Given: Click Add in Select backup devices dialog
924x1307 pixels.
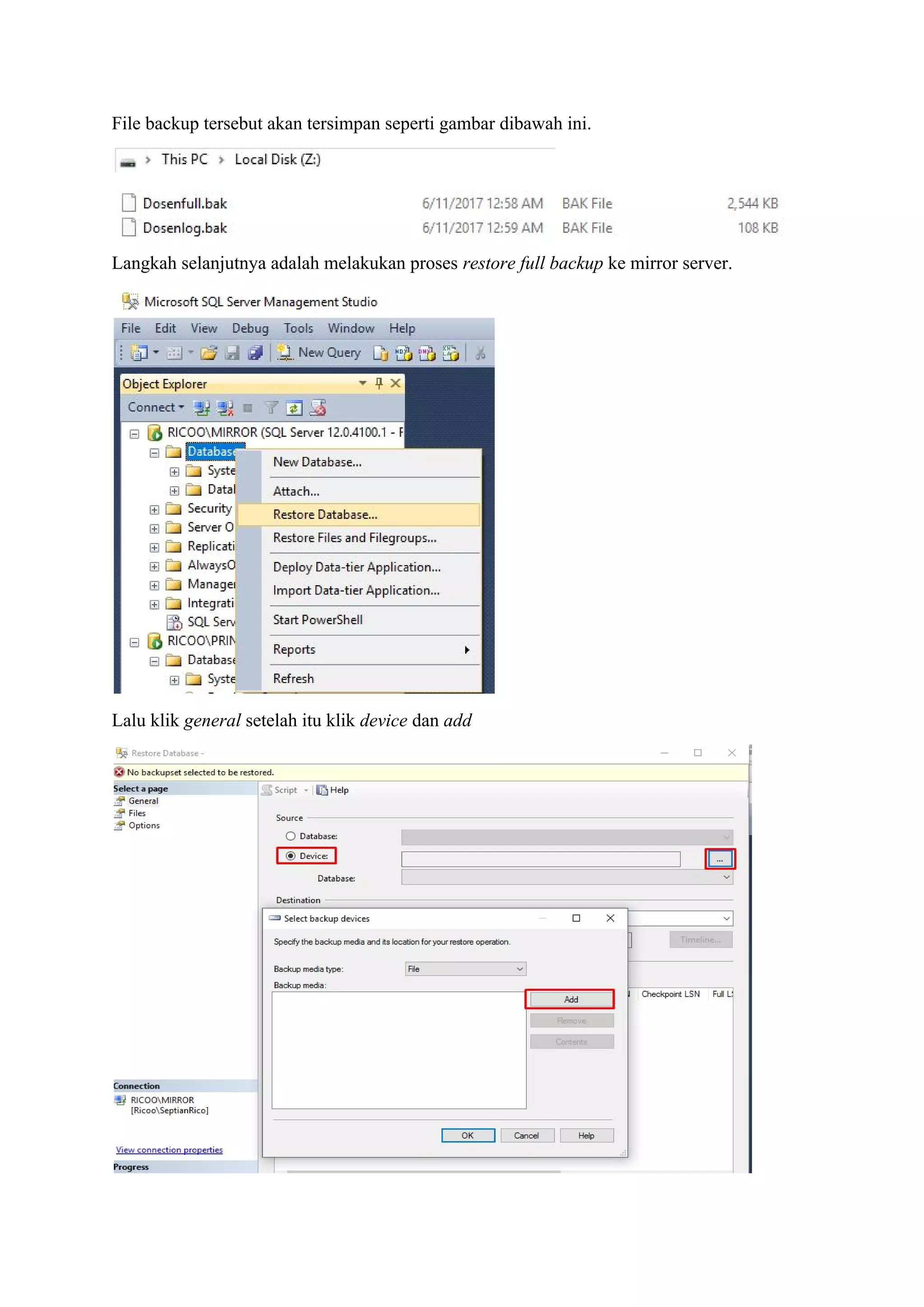Looking at the screenshot, I should (x=571, y=1000).
